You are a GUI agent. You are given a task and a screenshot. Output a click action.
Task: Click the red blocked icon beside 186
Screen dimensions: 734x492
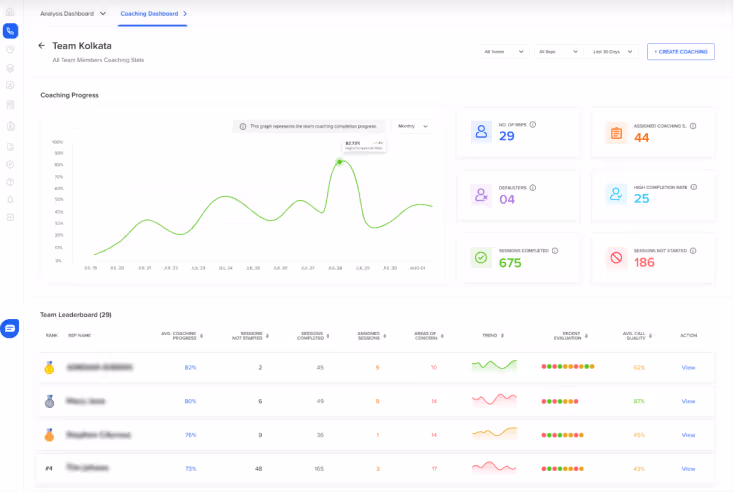pos(616,257)
